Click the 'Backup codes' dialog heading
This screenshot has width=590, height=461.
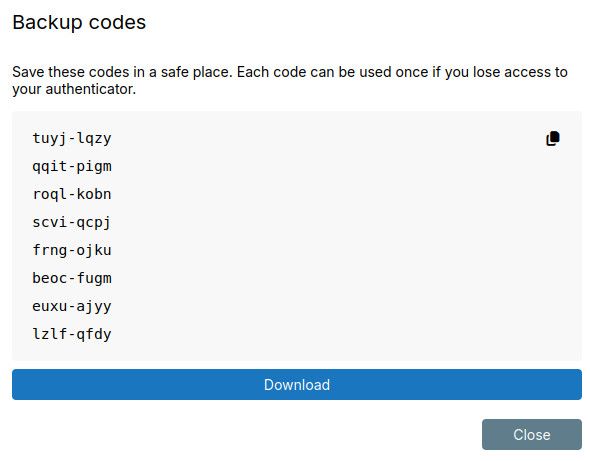click(79, 23)
